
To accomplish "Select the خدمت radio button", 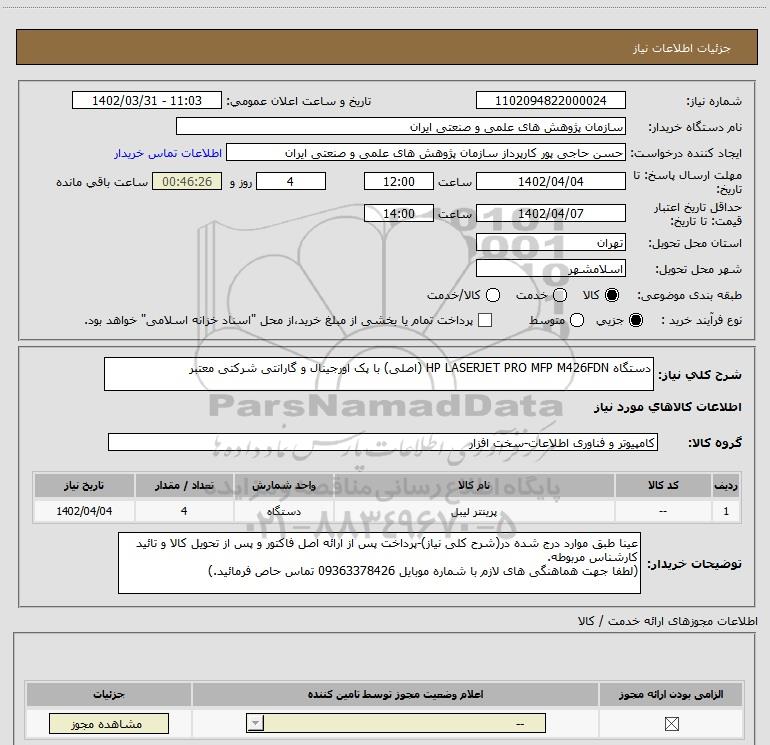I will 560,295.
